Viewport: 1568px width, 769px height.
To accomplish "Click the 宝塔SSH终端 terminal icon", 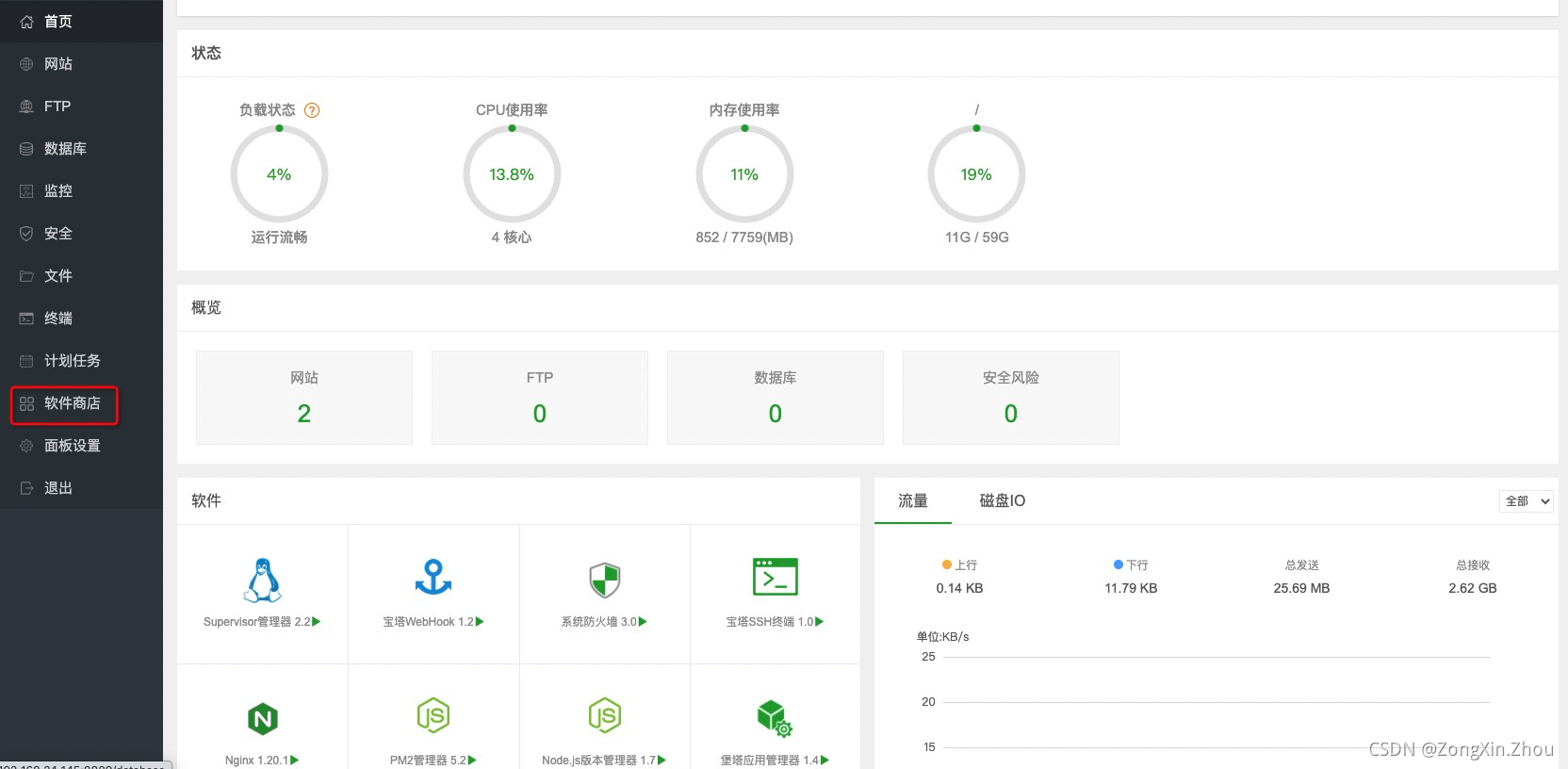I will click(776, 577).
